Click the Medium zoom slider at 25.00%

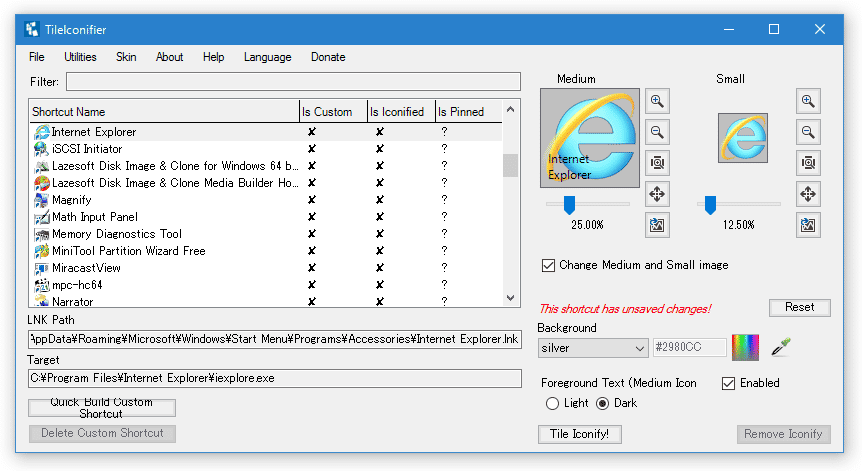tap(570, 205)
